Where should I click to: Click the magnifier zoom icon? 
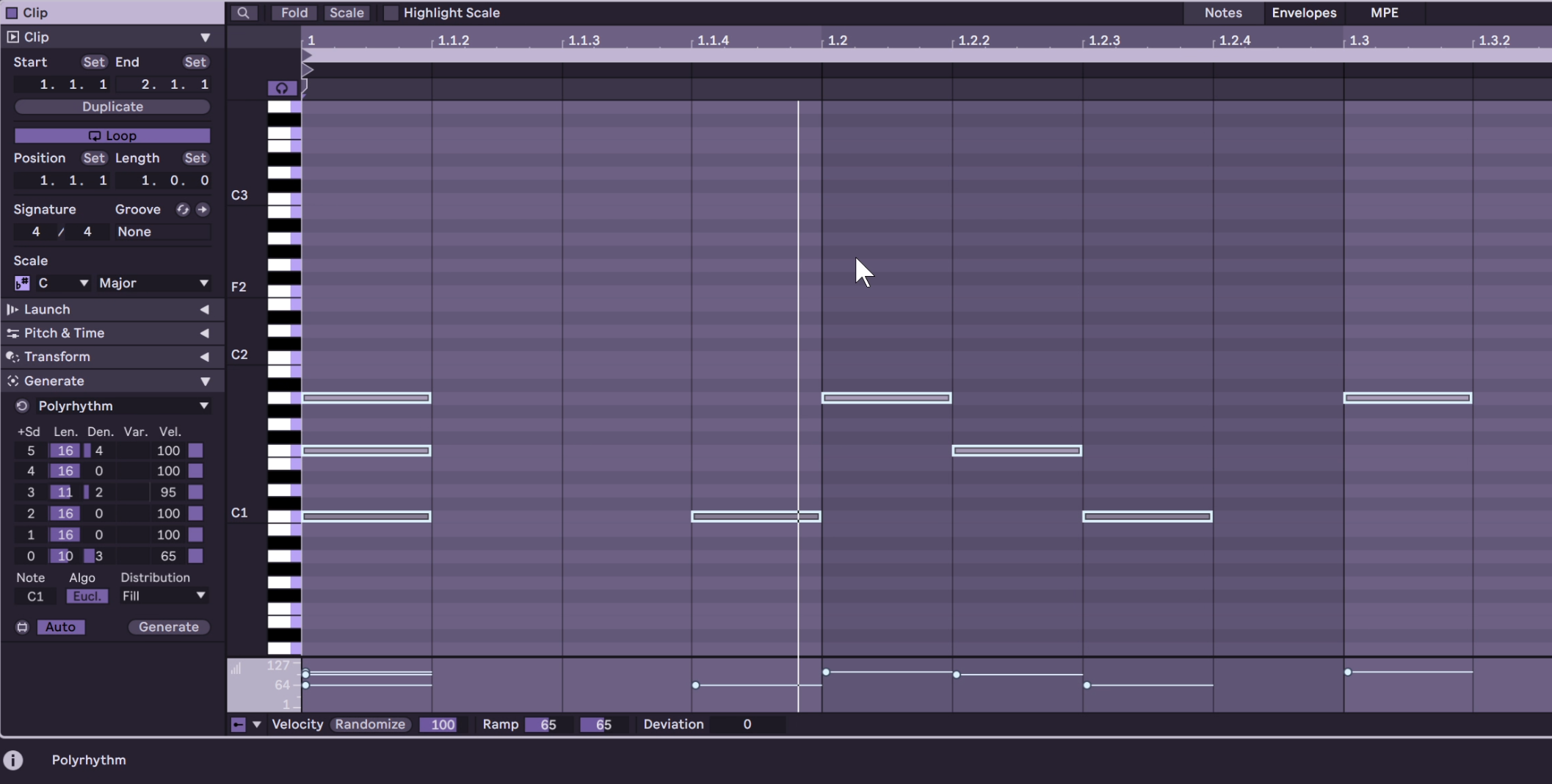coord(243,13)
